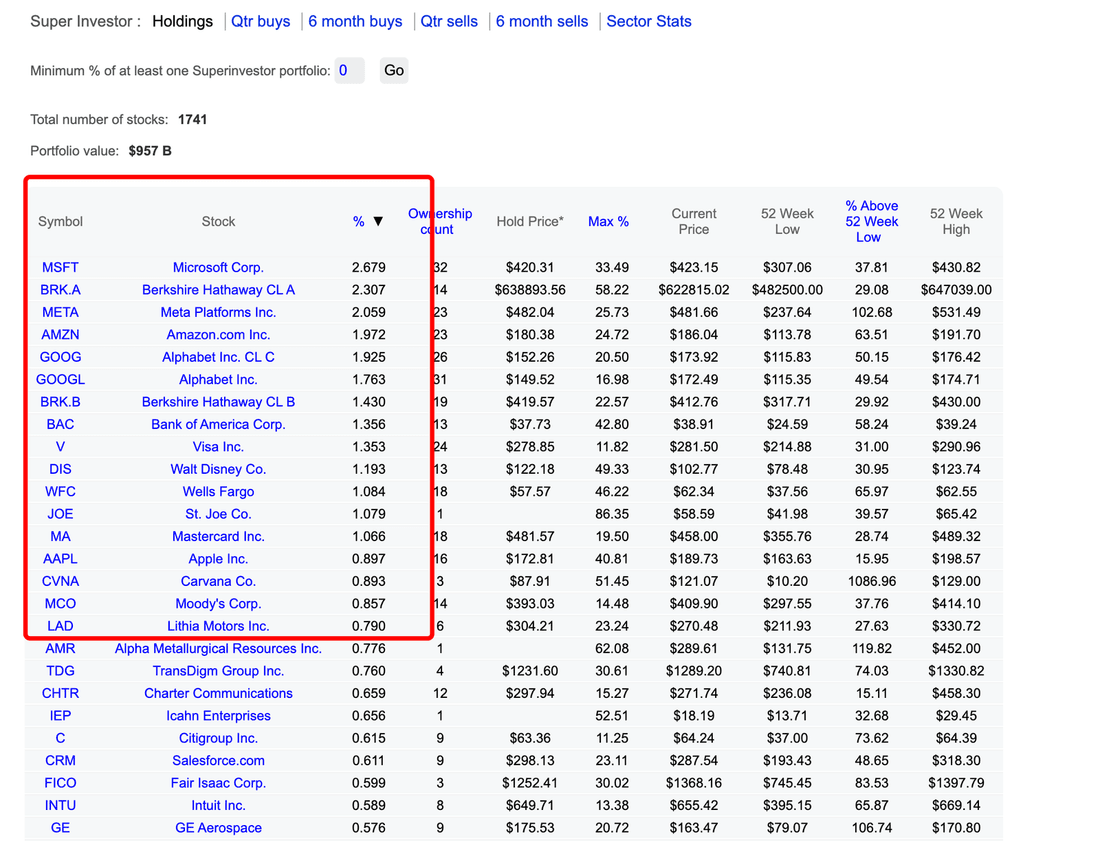1100x841 pixels.
Task: Open Alpha Metallurgical Resources Inc. link
Action: 218,649
